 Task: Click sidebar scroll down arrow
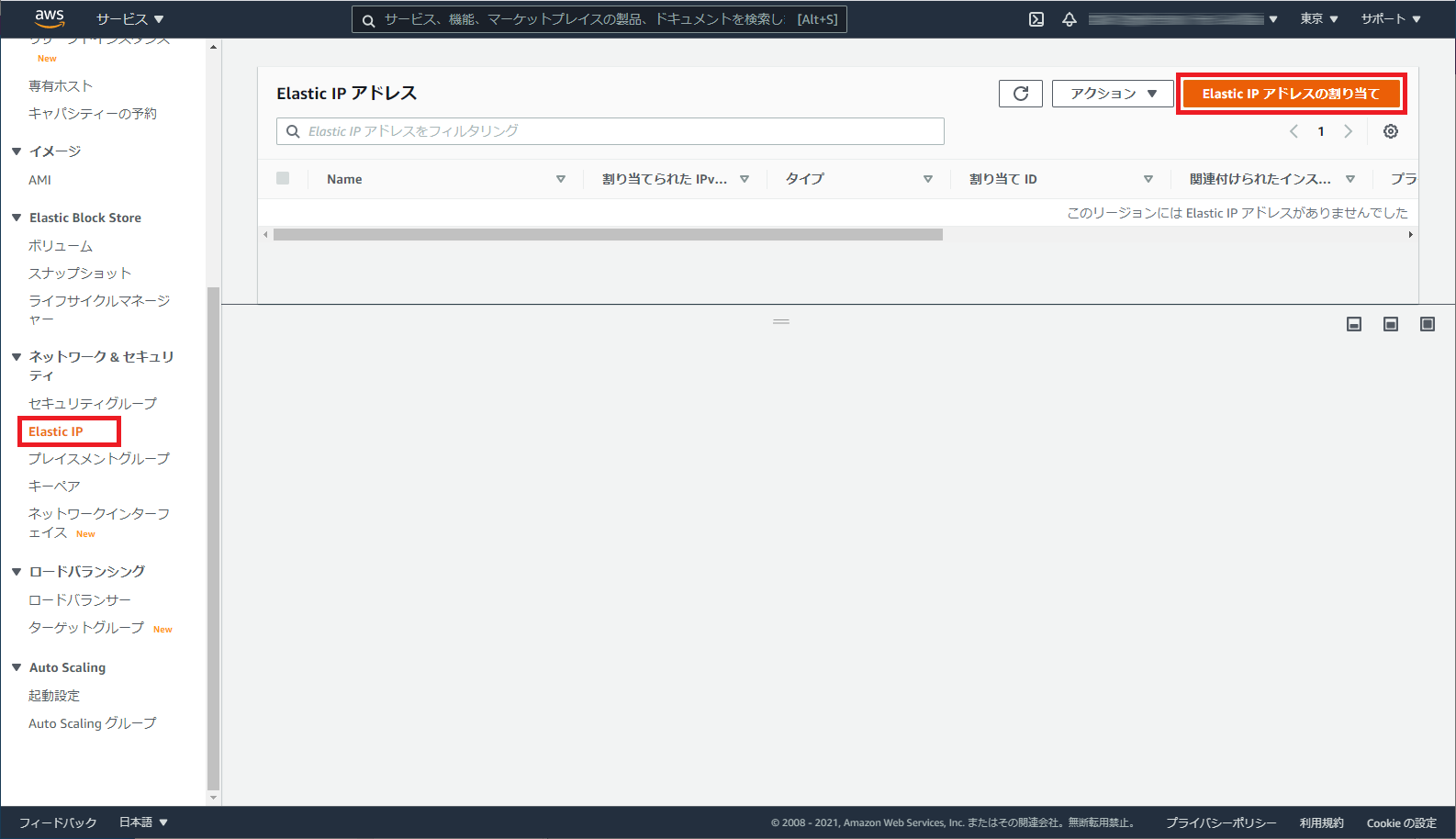(213, 798)
